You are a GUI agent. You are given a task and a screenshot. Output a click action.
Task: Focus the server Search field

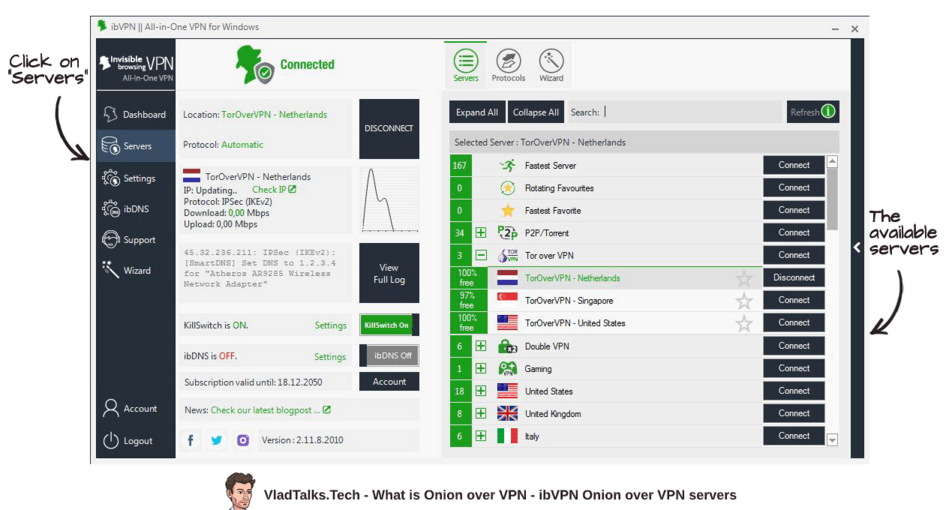675,112
